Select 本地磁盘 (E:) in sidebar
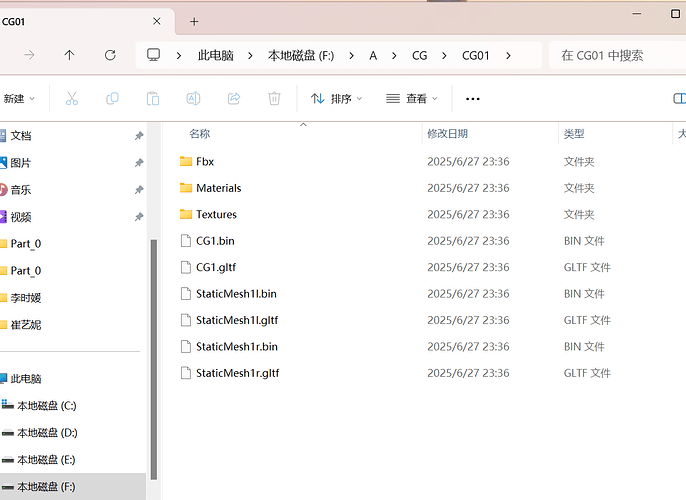Screen dimensions: 686x500 [46, 460]
